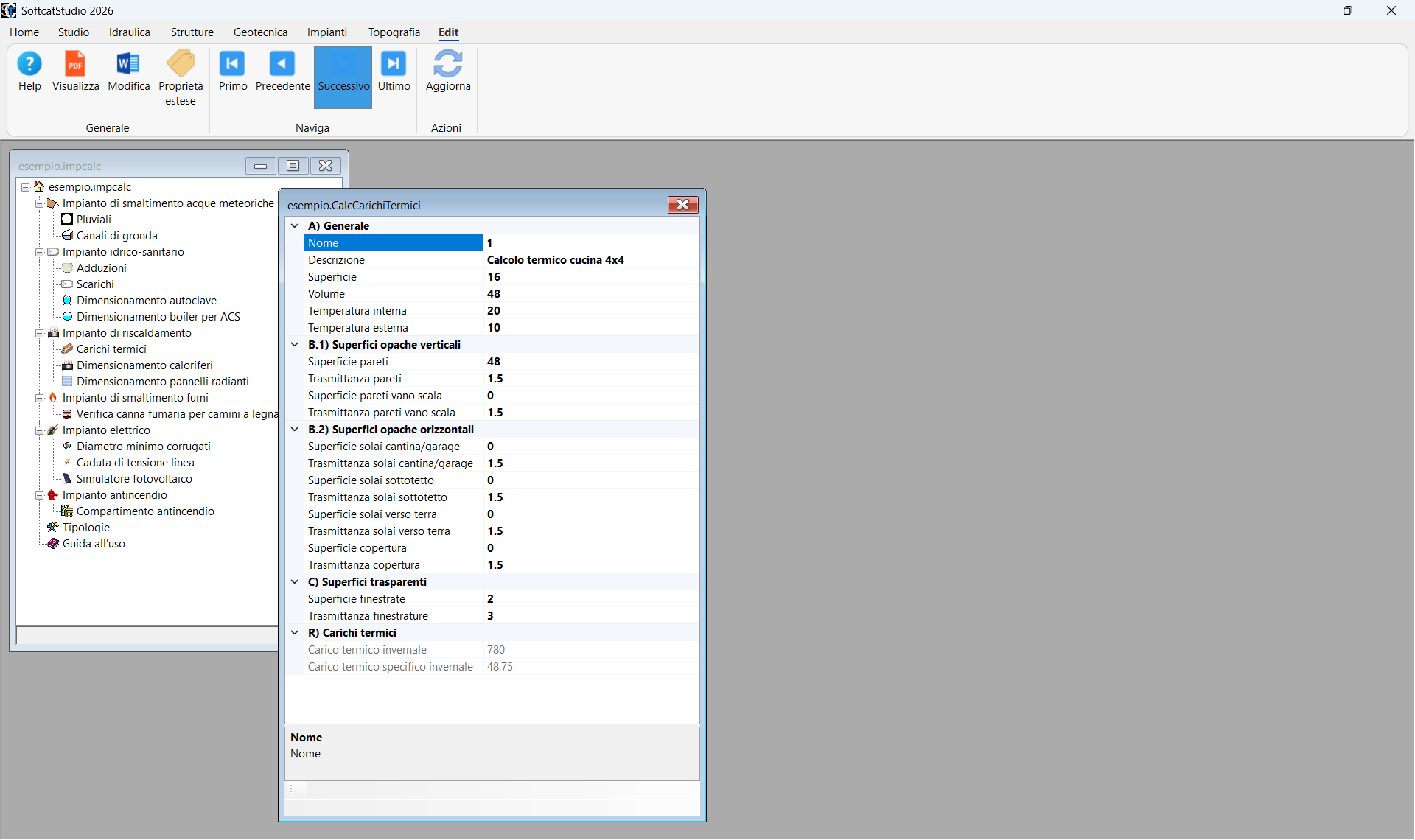Screen dimensions: 1415x840
Task: Open the Topografia ribbon tab
Action: [394, 32]
